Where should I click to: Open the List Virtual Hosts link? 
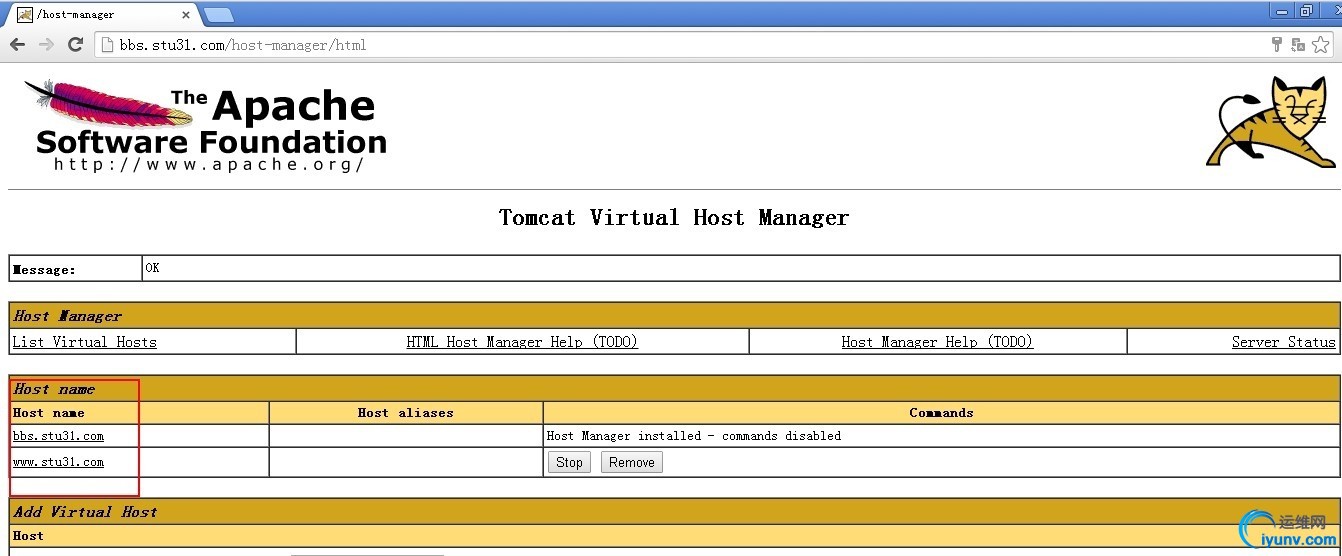85,342
